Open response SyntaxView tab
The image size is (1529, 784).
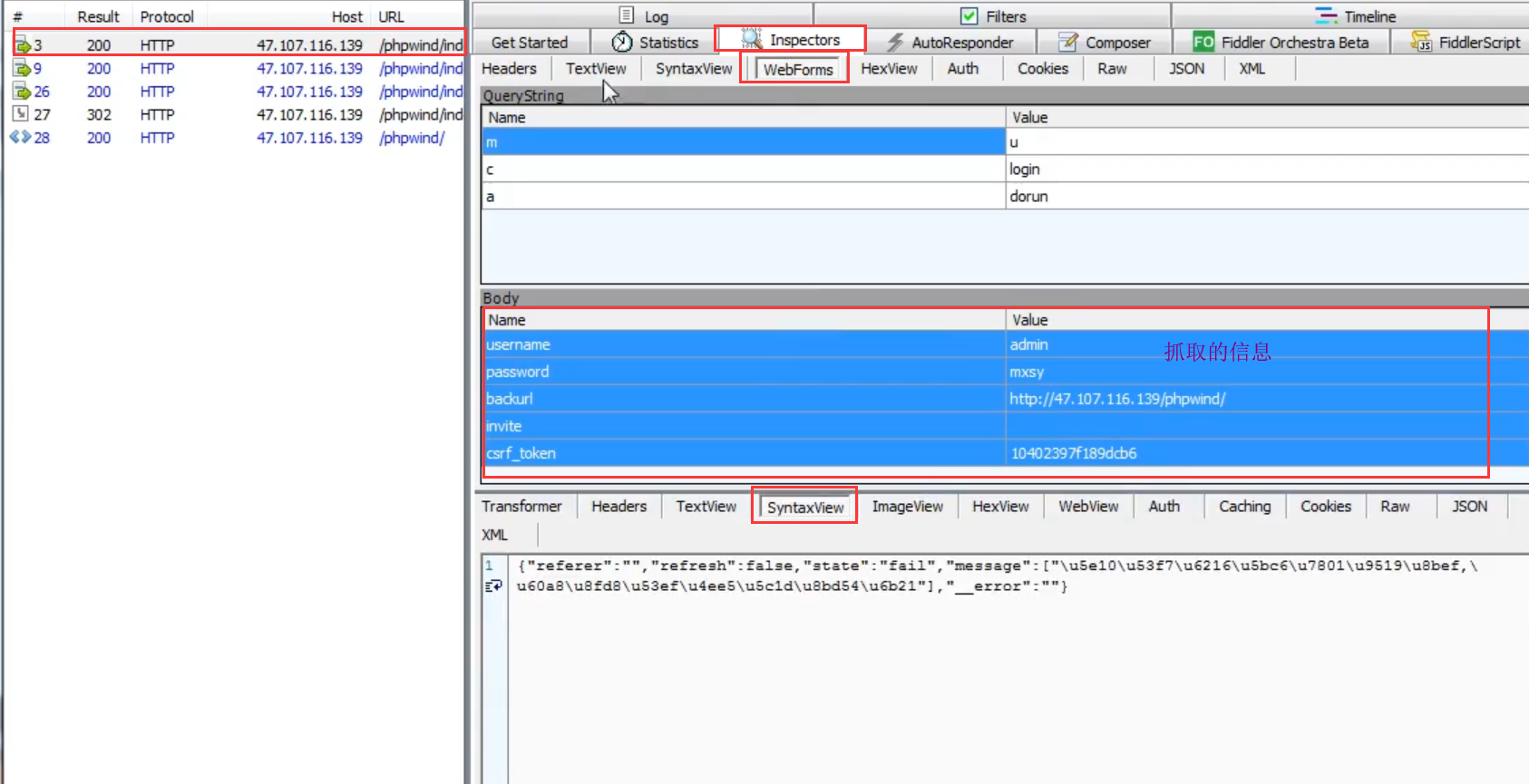point(804,507)
